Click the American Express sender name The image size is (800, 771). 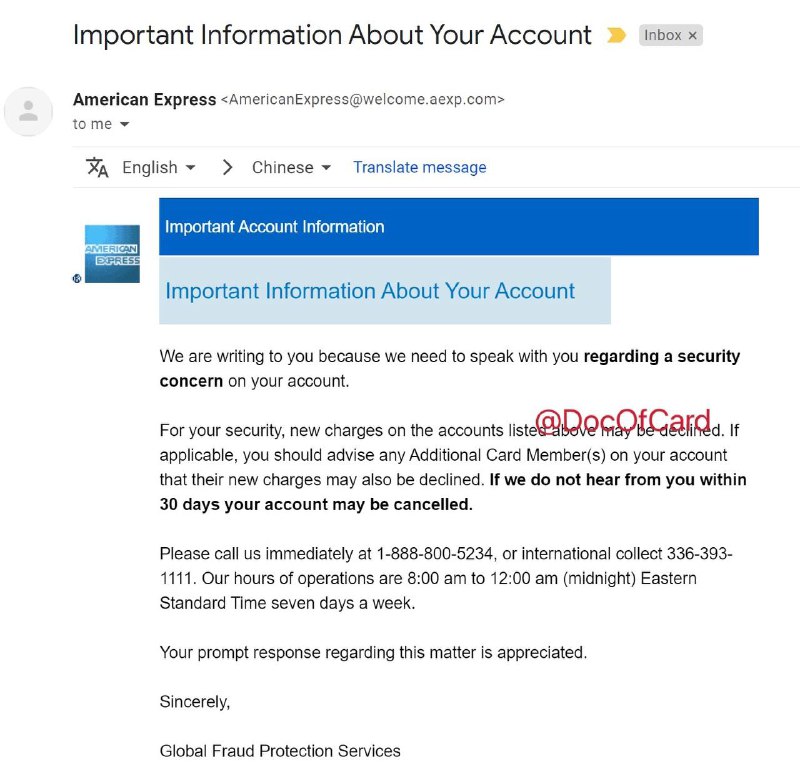coord(144,99)
